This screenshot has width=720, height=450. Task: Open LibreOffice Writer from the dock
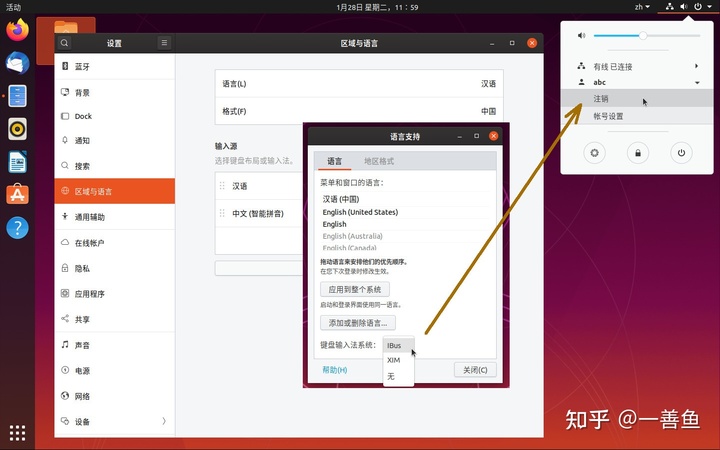click(17, 162)
